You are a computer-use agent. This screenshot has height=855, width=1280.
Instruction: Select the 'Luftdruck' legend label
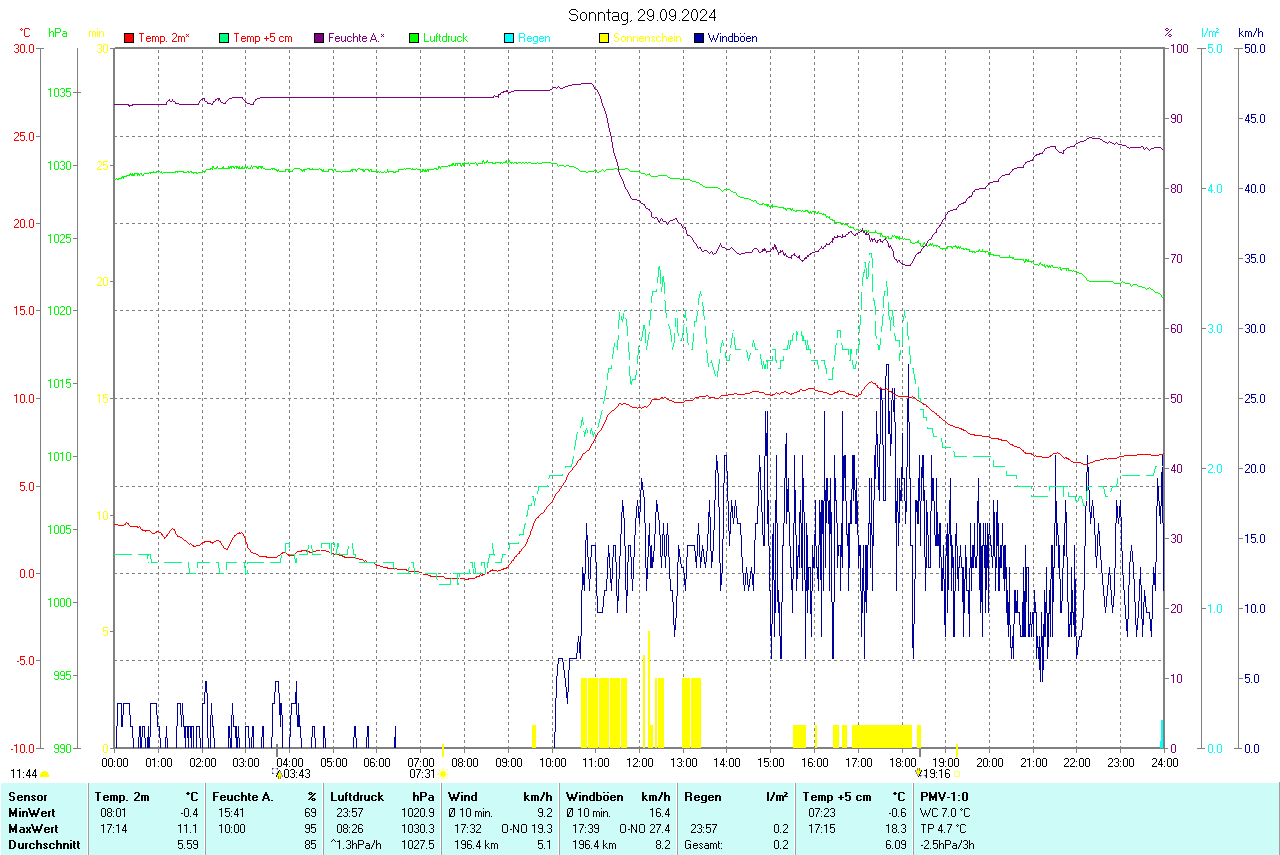pos(445,38)
